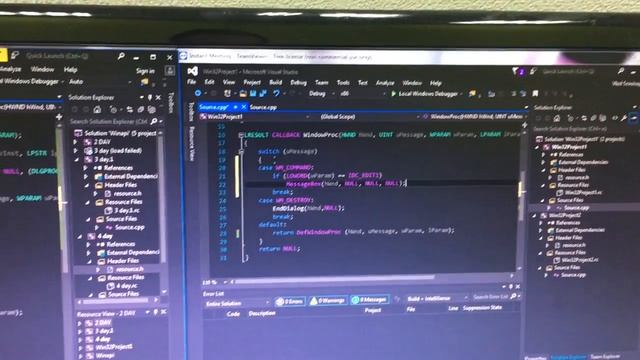Open the Build menu in Win32Project1 window
This screenshot has height=360, width=640.
[x=276, y=82]
